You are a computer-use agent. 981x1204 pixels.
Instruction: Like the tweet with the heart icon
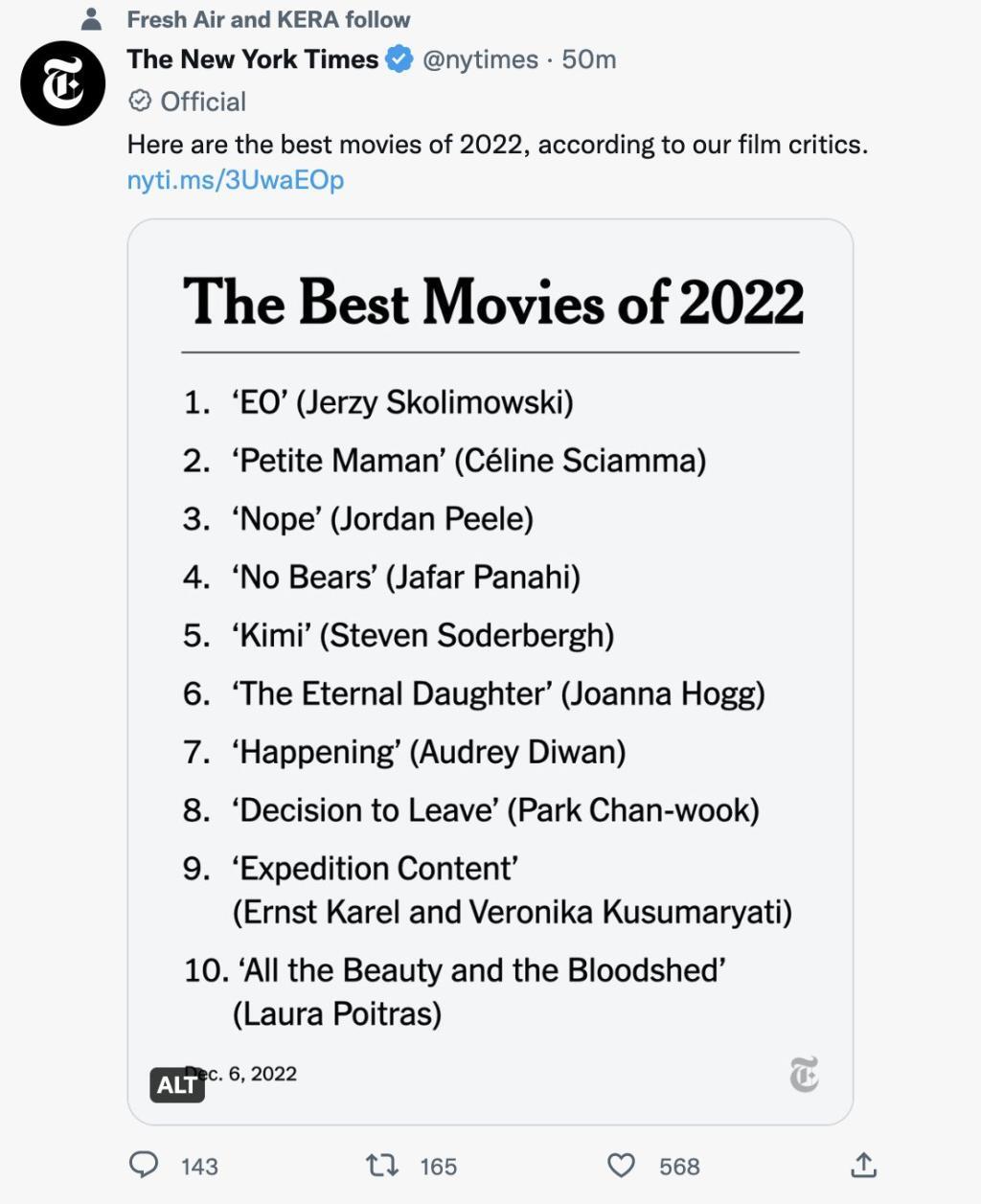(x=622, y=1165)
